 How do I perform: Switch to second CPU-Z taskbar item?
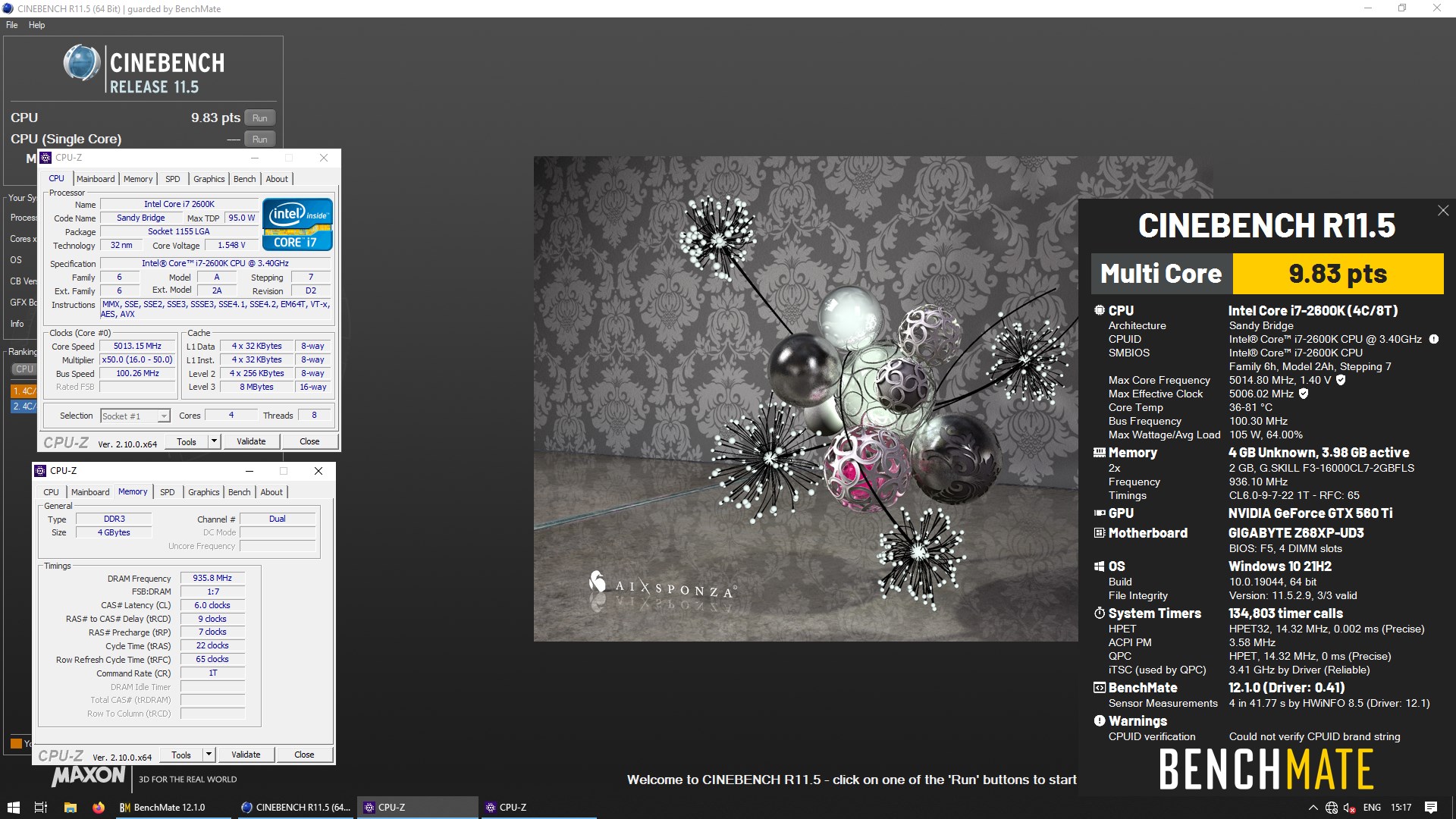[538, 808]
